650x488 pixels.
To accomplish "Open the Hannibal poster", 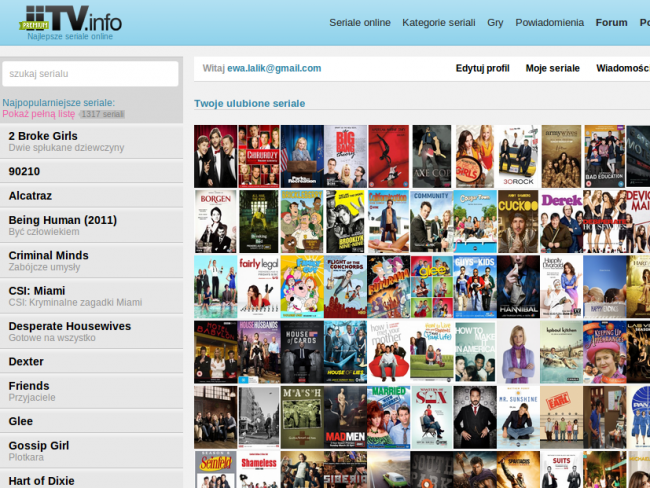I will 518,287.
